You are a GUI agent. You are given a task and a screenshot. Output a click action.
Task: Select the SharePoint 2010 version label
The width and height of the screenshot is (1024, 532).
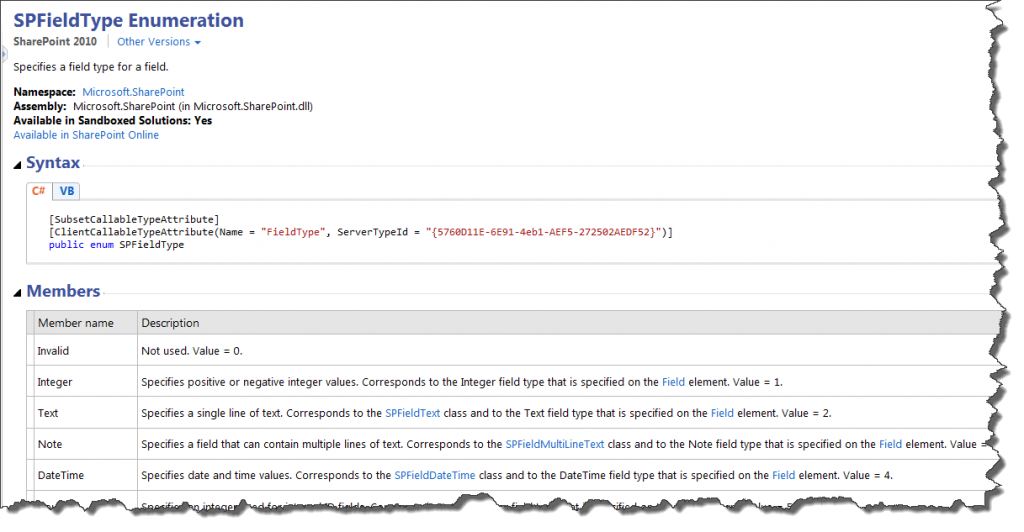55,42
